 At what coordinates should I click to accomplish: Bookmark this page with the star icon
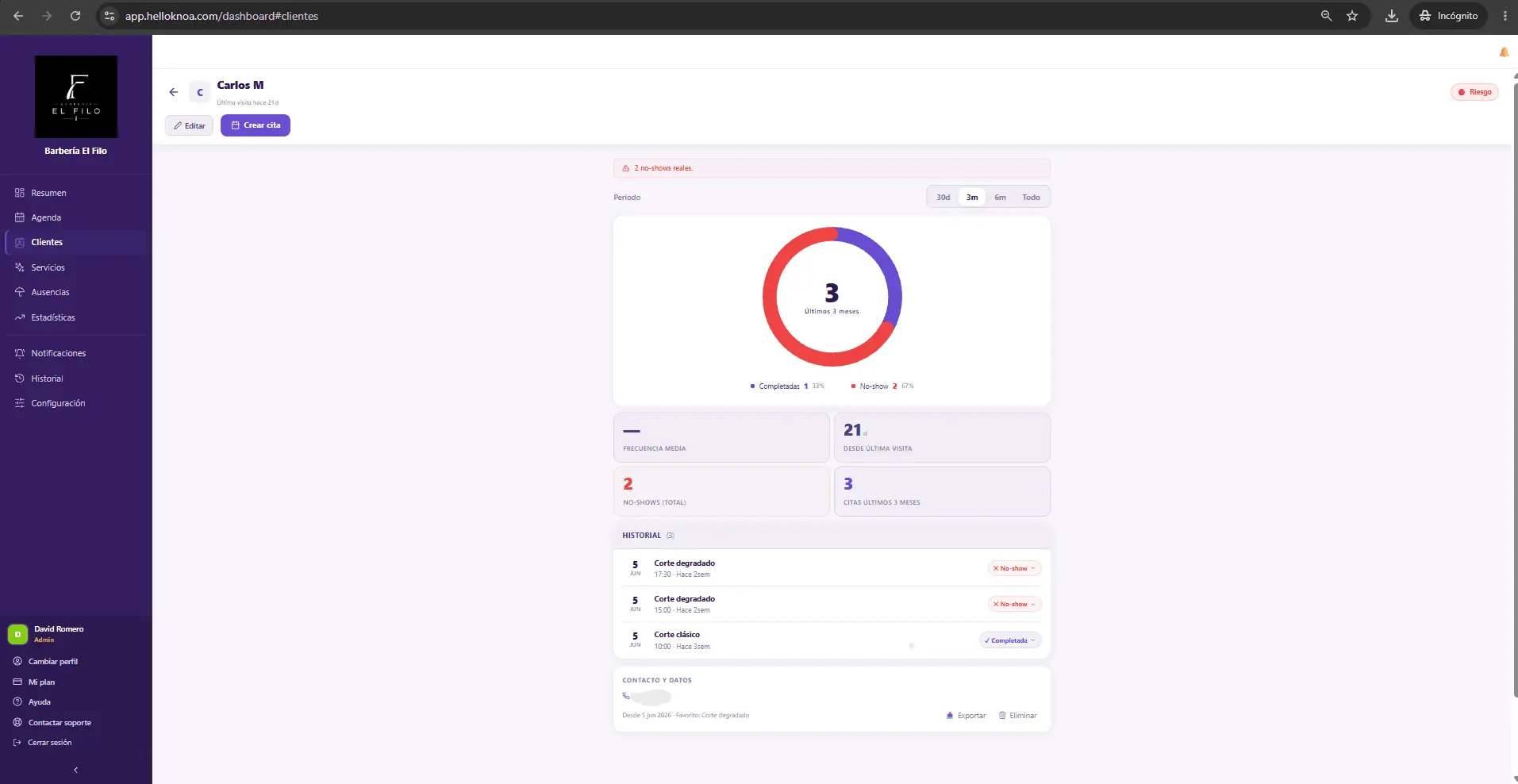click(1352, 16)
